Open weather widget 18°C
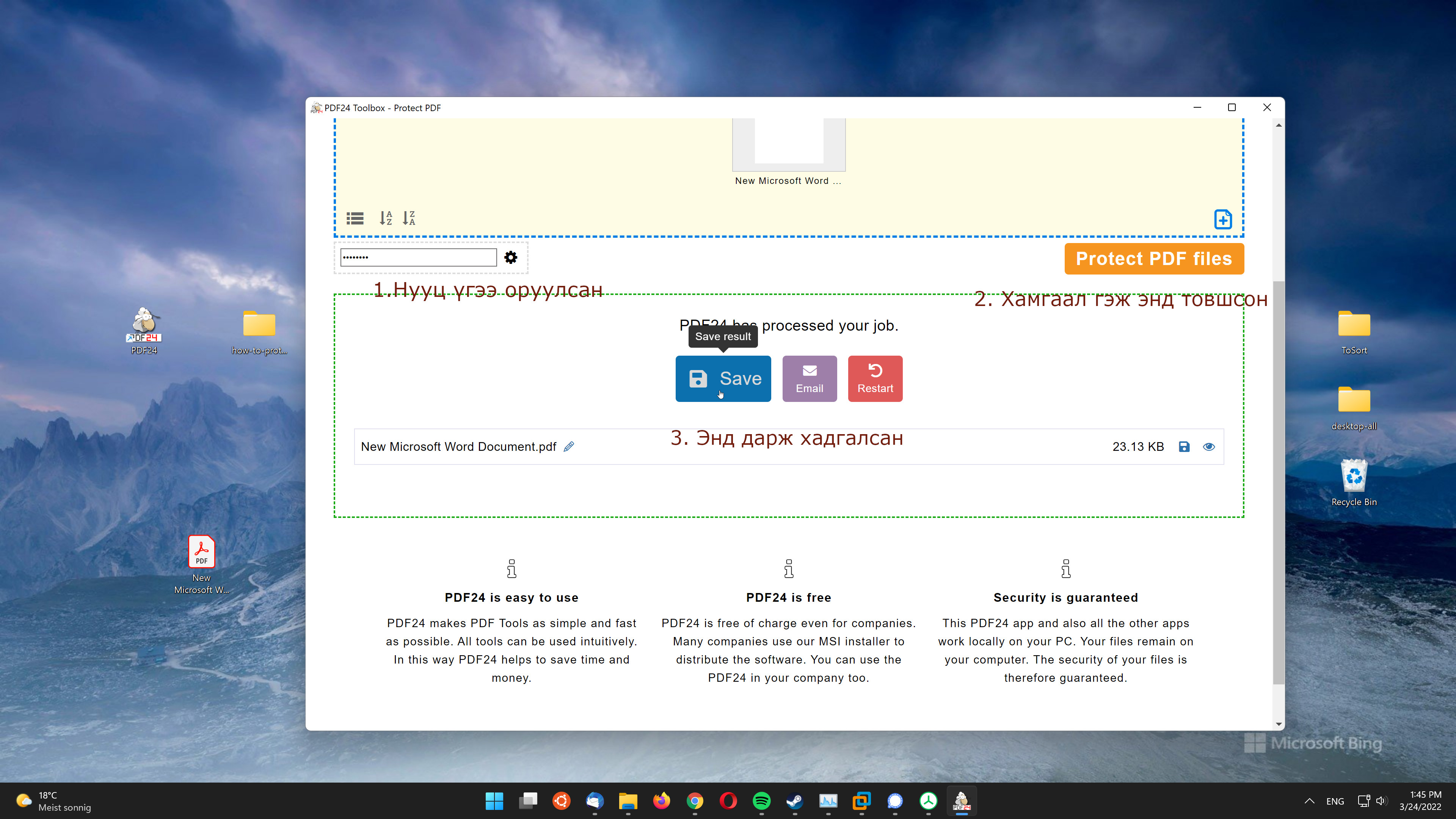The image size is (1456, 819). [54, 801]
